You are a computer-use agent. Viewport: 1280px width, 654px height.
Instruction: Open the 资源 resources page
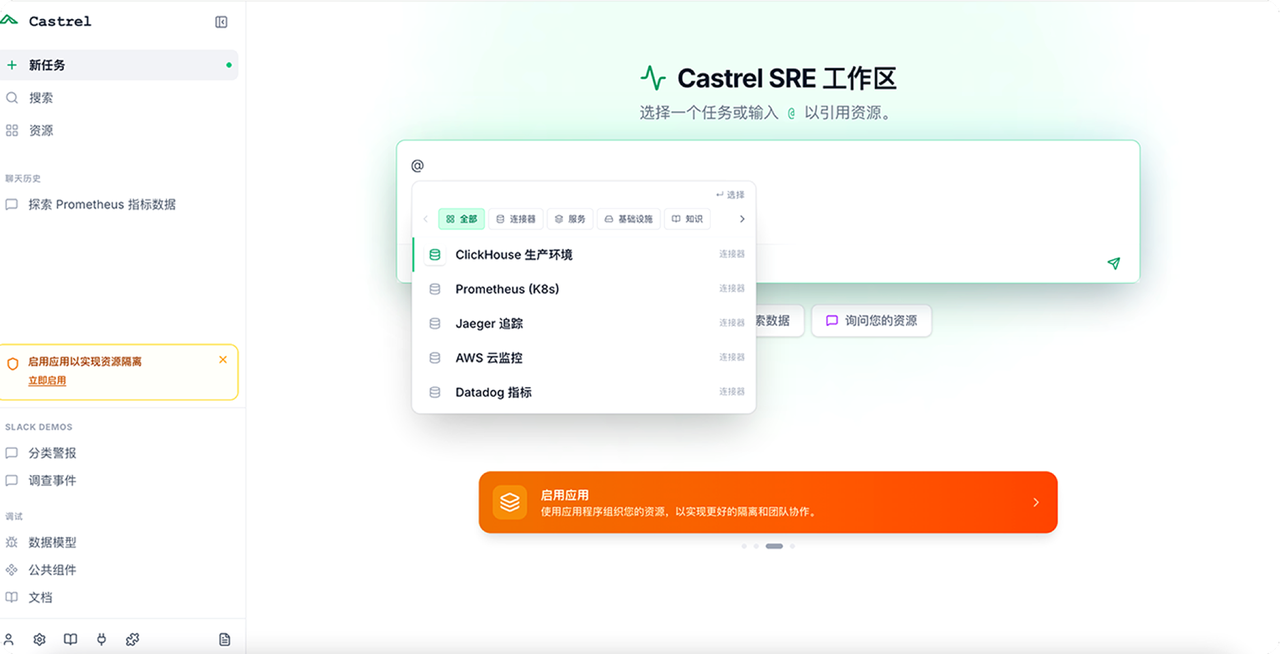click(119, 131)
